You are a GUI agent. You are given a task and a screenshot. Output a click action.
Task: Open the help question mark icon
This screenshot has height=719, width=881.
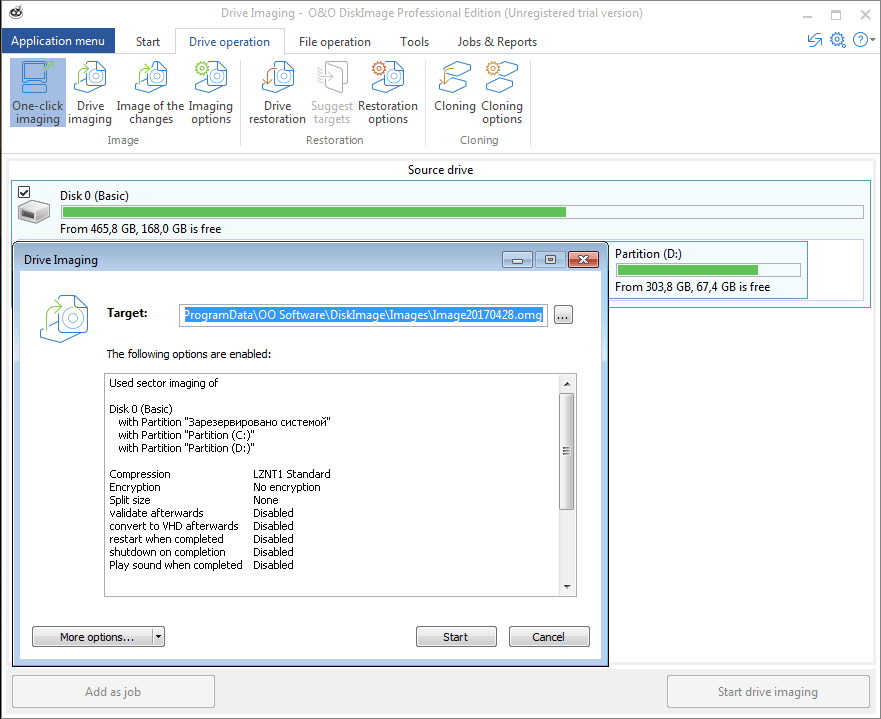860,40
